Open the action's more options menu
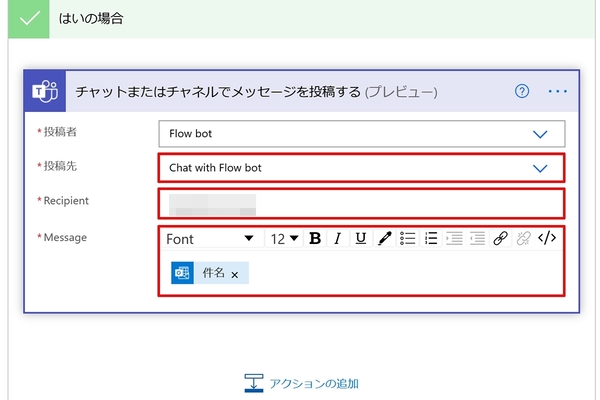Screen dimensions: 600x400 point(557,91)
